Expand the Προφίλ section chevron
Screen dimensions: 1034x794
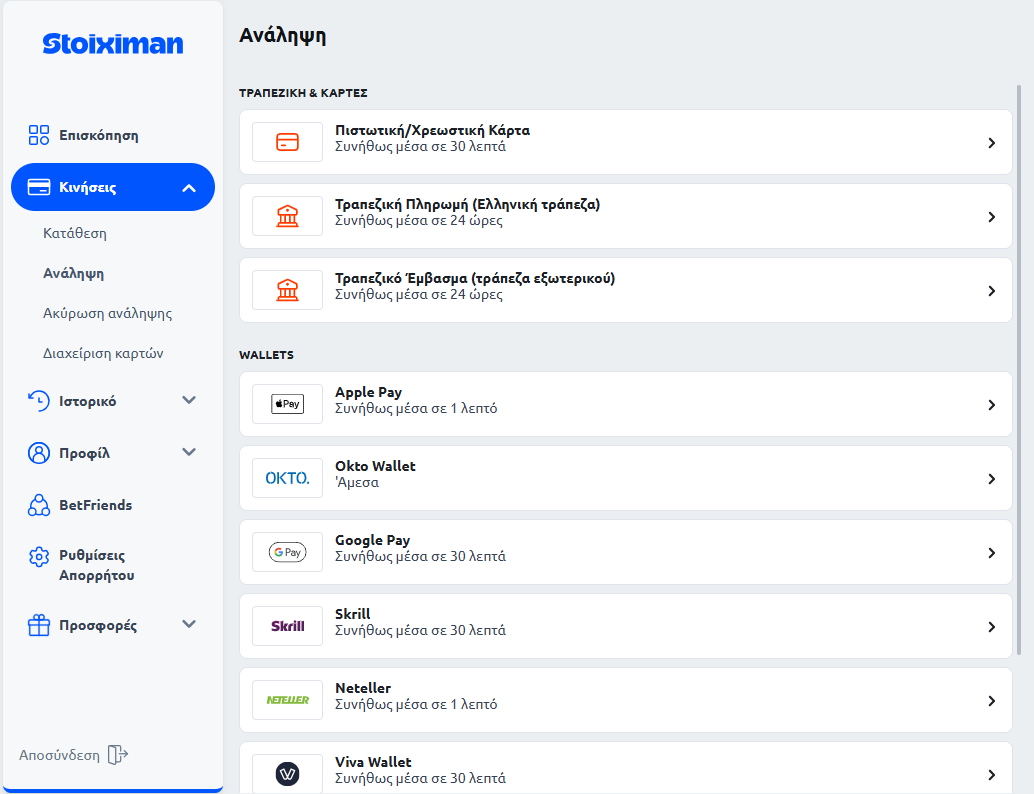click(x=189, y=453)
